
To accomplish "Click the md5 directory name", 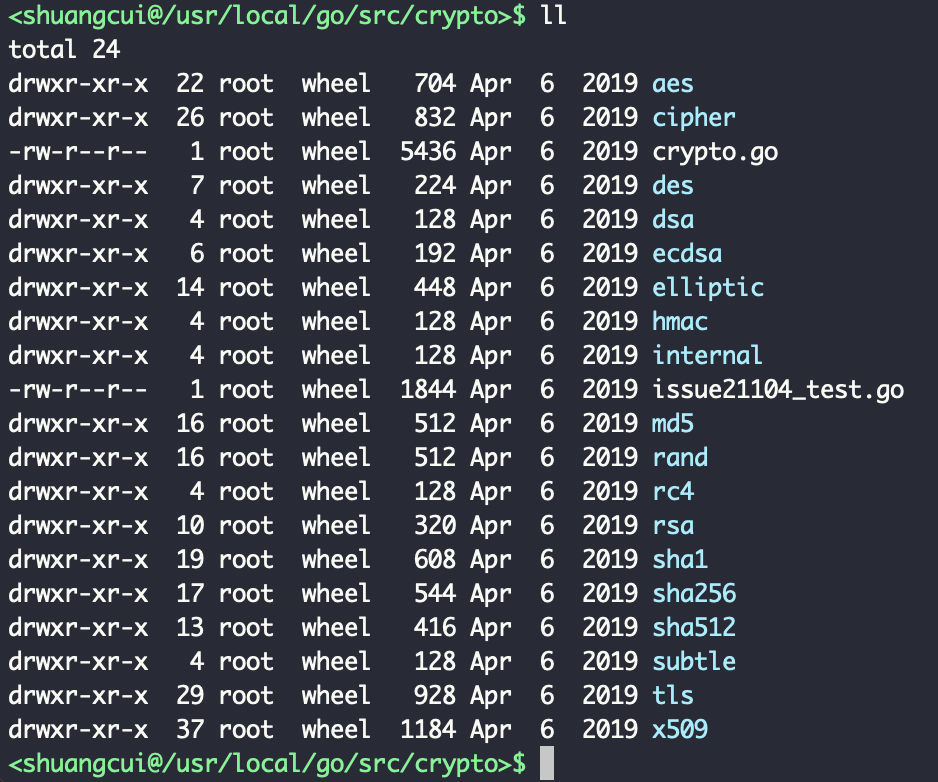I will [x=672, y=424].
